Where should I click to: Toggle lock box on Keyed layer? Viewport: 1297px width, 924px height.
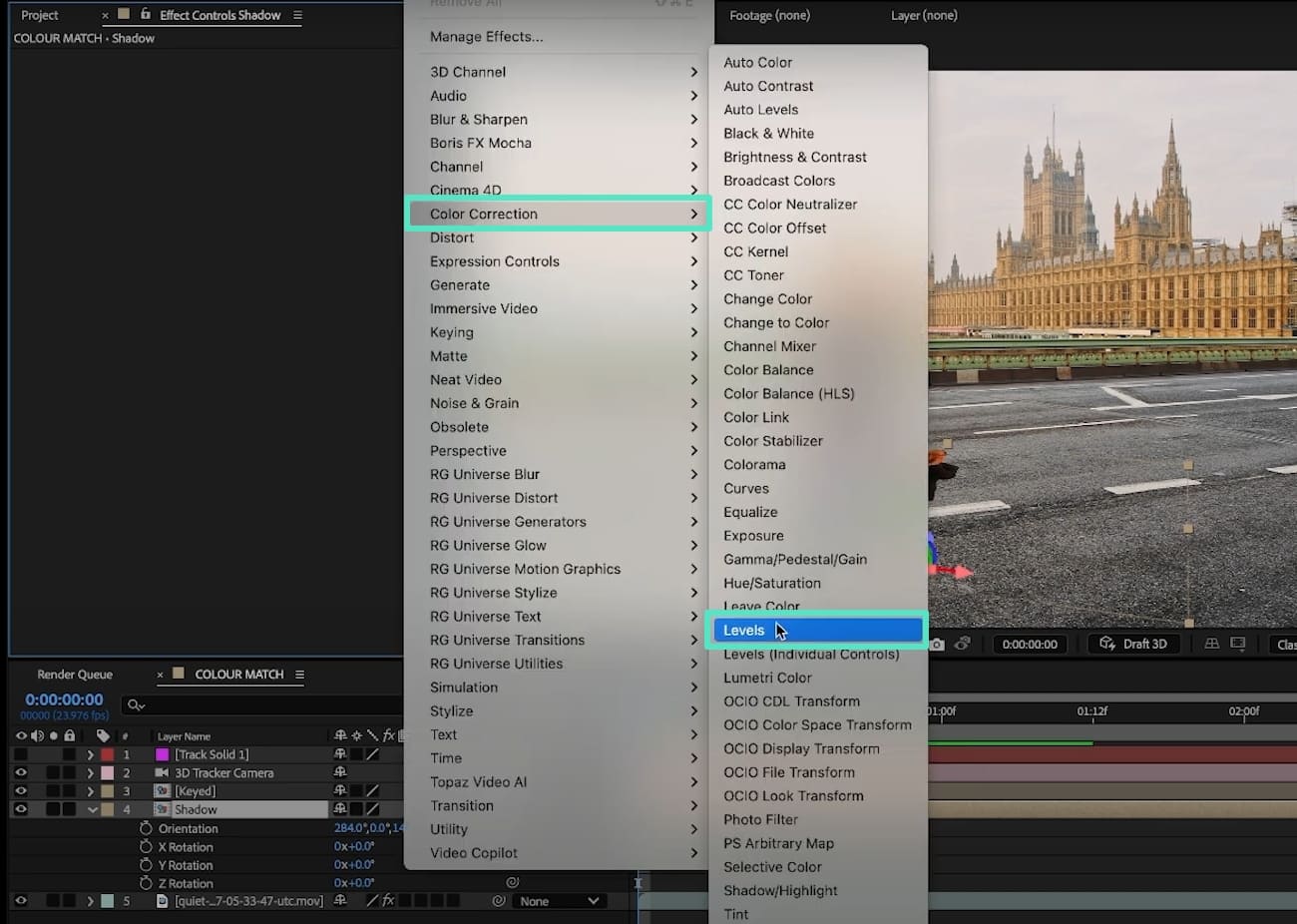click(x=69, y=791)
